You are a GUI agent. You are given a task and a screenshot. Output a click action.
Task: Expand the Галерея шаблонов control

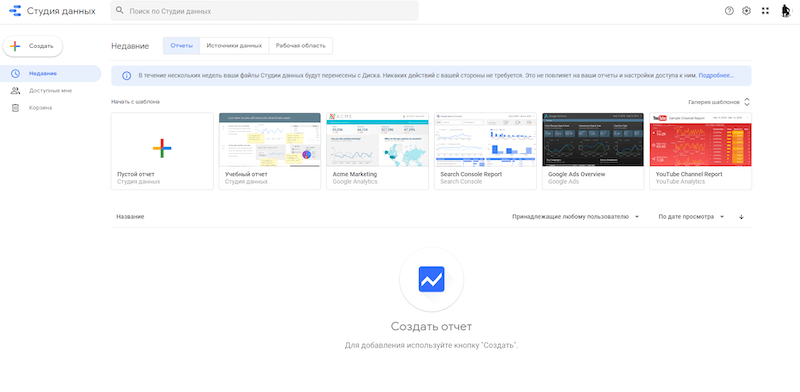(719, 102)
